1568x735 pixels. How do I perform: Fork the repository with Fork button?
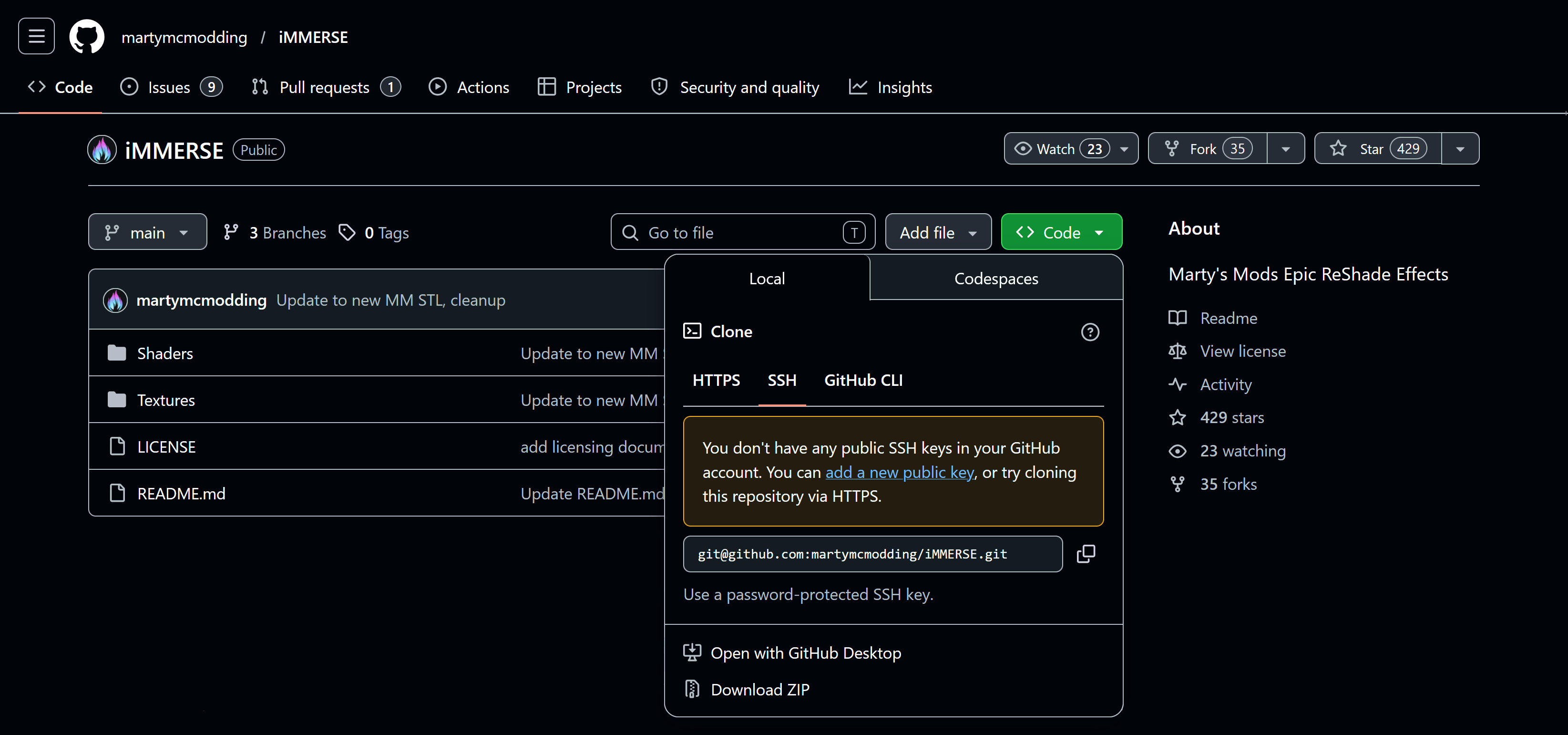(x=1208, y=149)
